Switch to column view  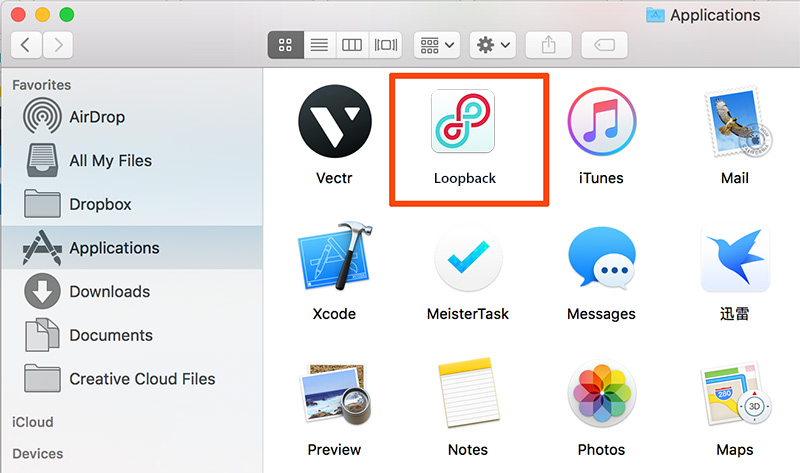click(x=352, y=45)
